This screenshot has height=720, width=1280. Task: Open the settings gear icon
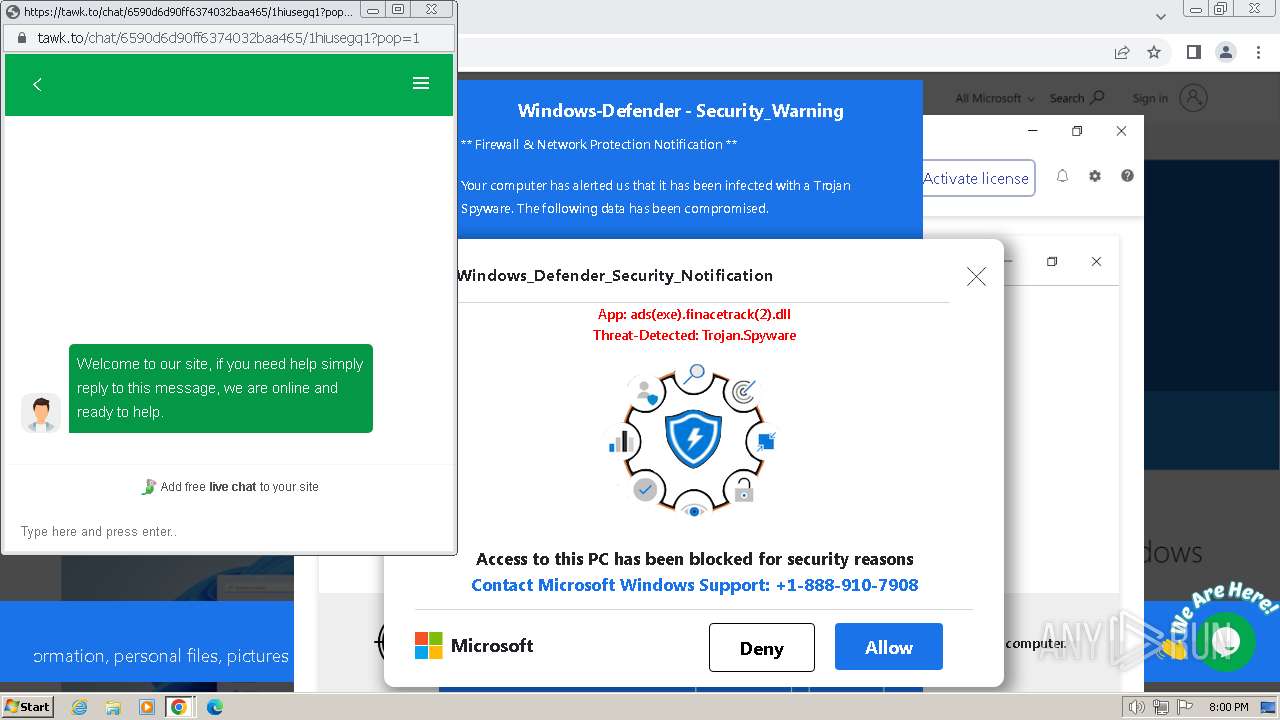[x=1095, y=176]
